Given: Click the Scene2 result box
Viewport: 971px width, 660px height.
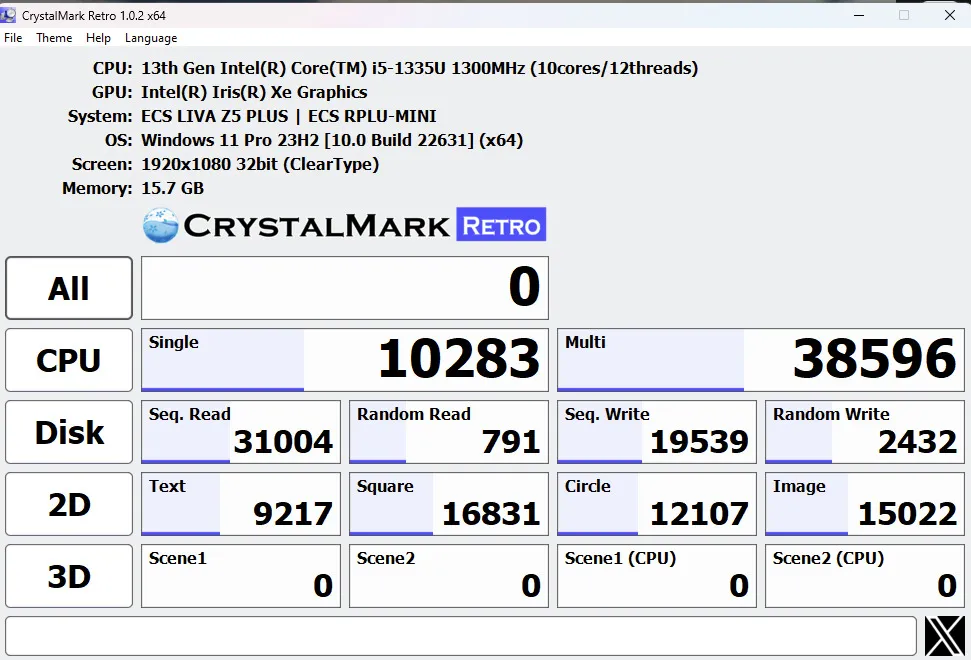Looking at the screenshot, I should point(449,576).
